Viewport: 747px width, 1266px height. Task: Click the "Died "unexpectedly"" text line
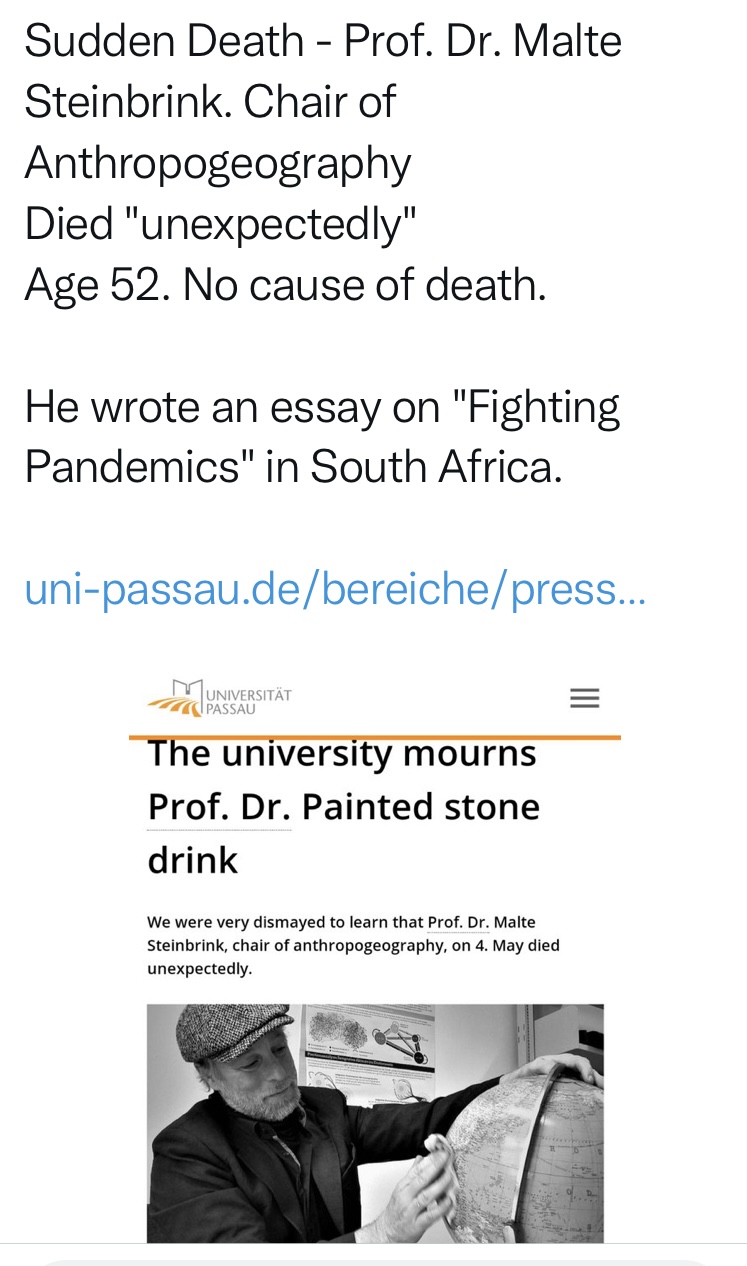pyautogui.click(x=220, y=224)
